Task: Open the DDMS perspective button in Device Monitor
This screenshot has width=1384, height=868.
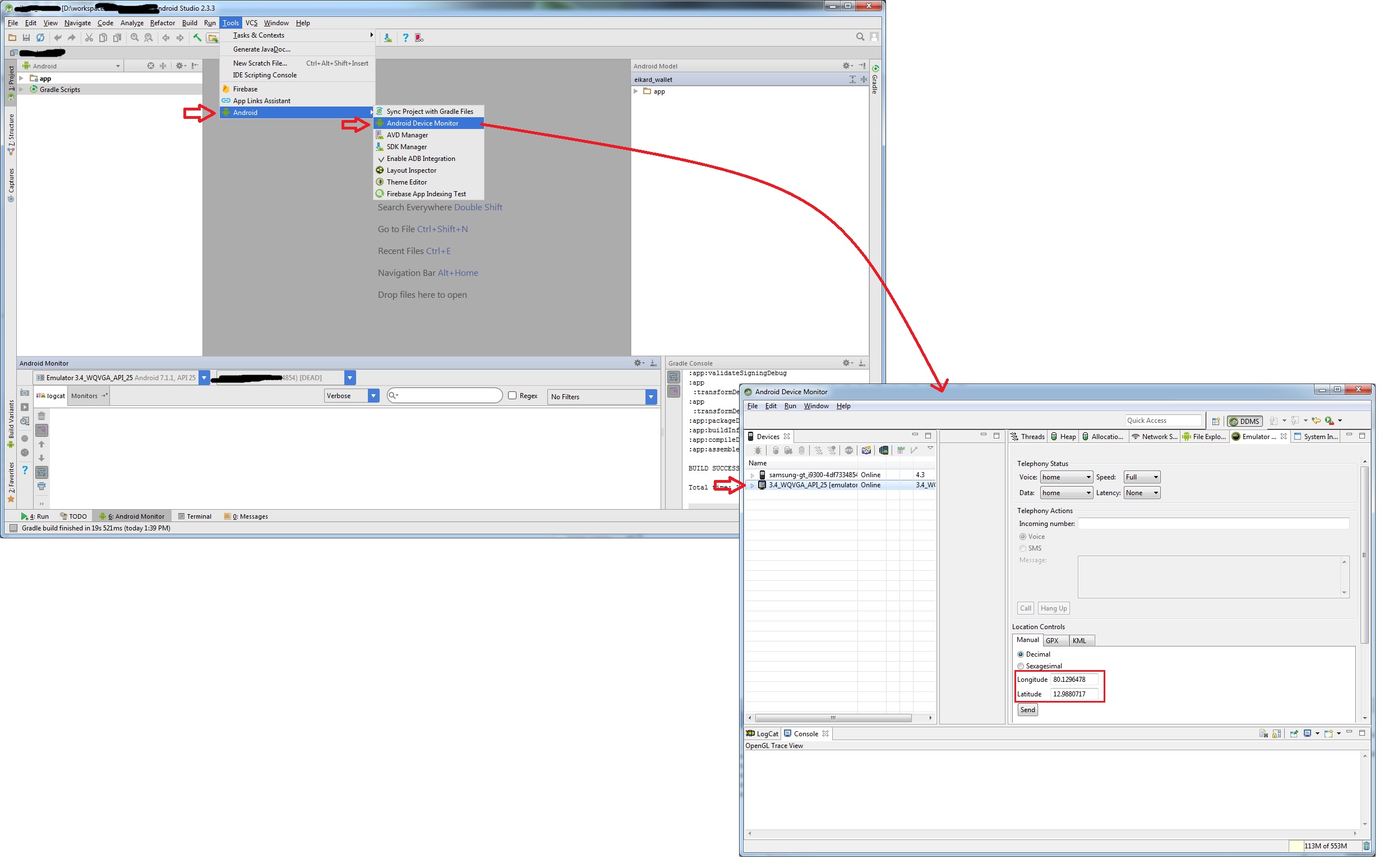Action: [1244, 421]
